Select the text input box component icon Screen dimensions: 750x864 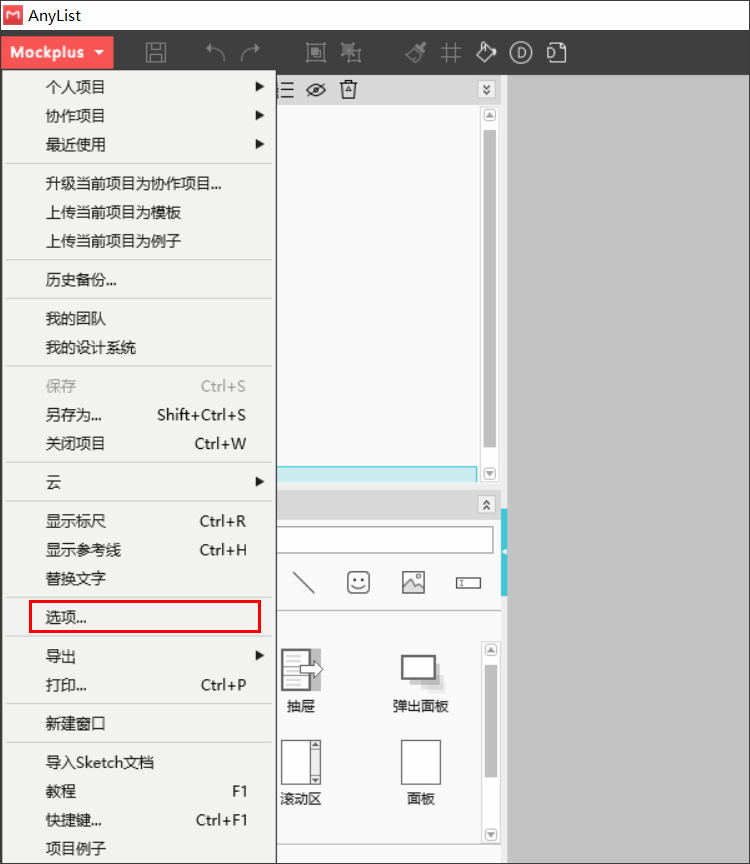pos(468,582)
